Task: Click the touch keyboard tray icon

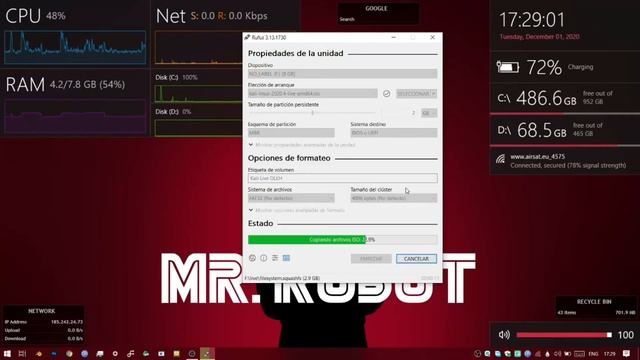Action: 579,354
